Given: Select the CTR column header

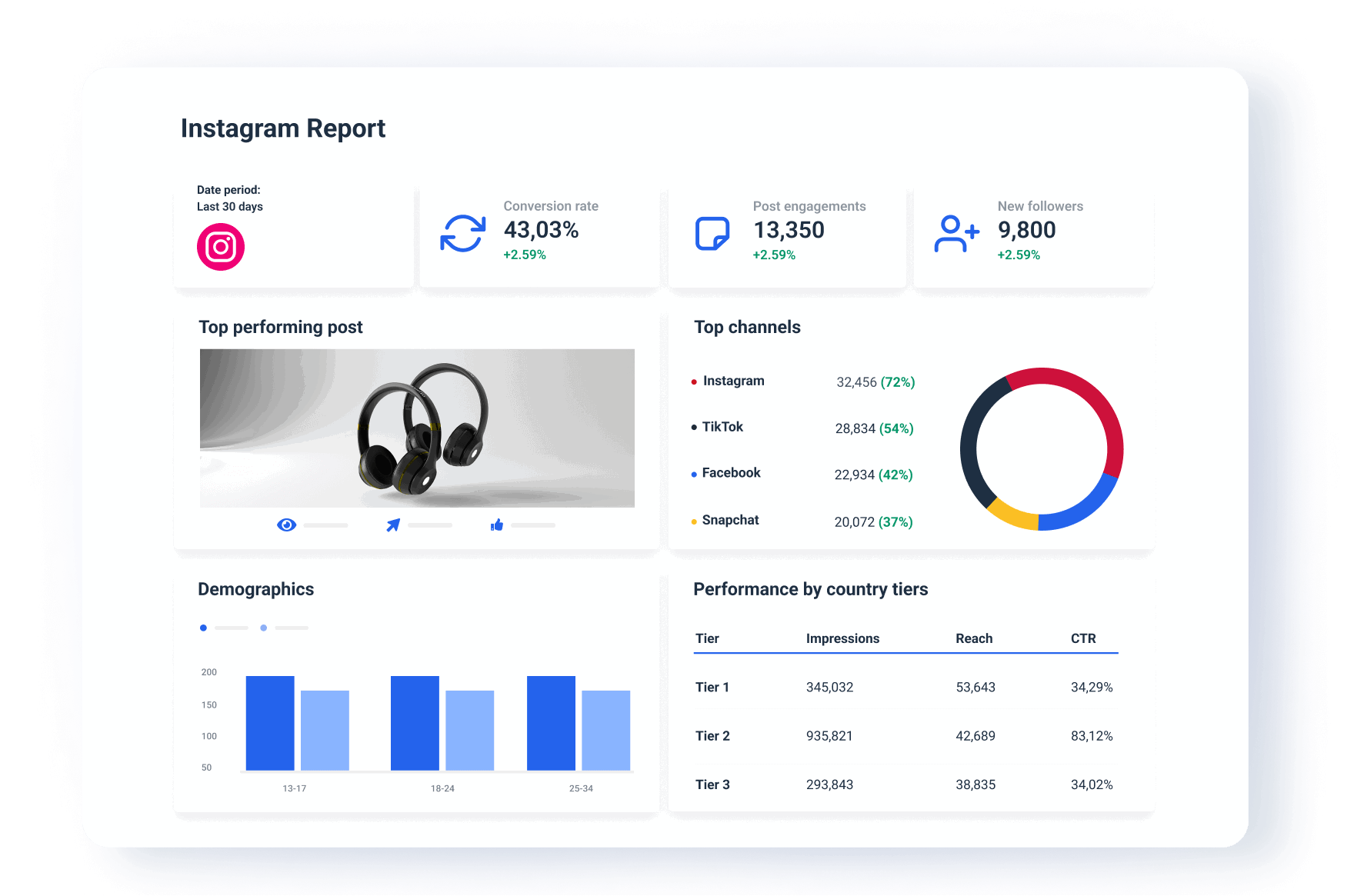Looking at the screenshot, I should pyautogui.click(x=1082, y=638).
